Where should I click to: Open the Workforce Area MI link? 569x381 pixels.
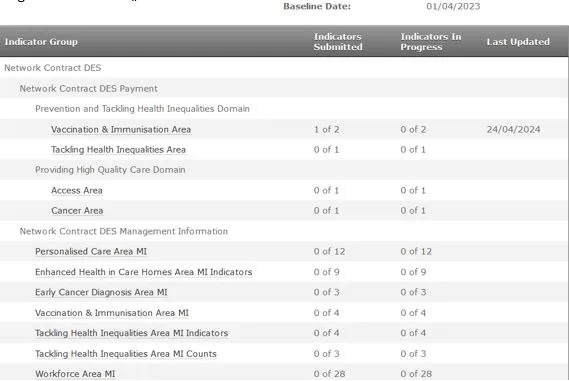[x=75, y=374]
